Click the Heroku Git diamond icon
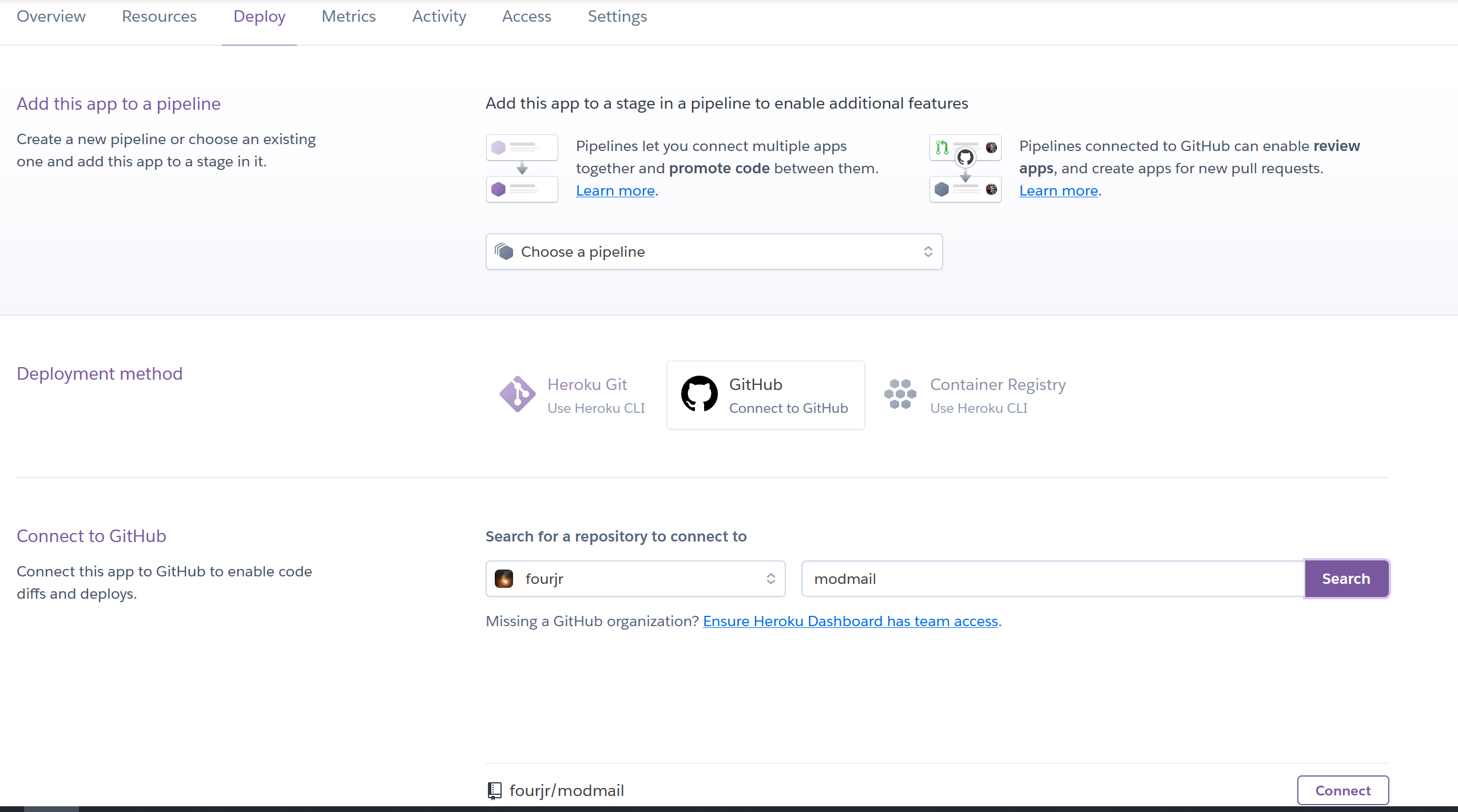1458x812 pixels. tap(517, 395)
